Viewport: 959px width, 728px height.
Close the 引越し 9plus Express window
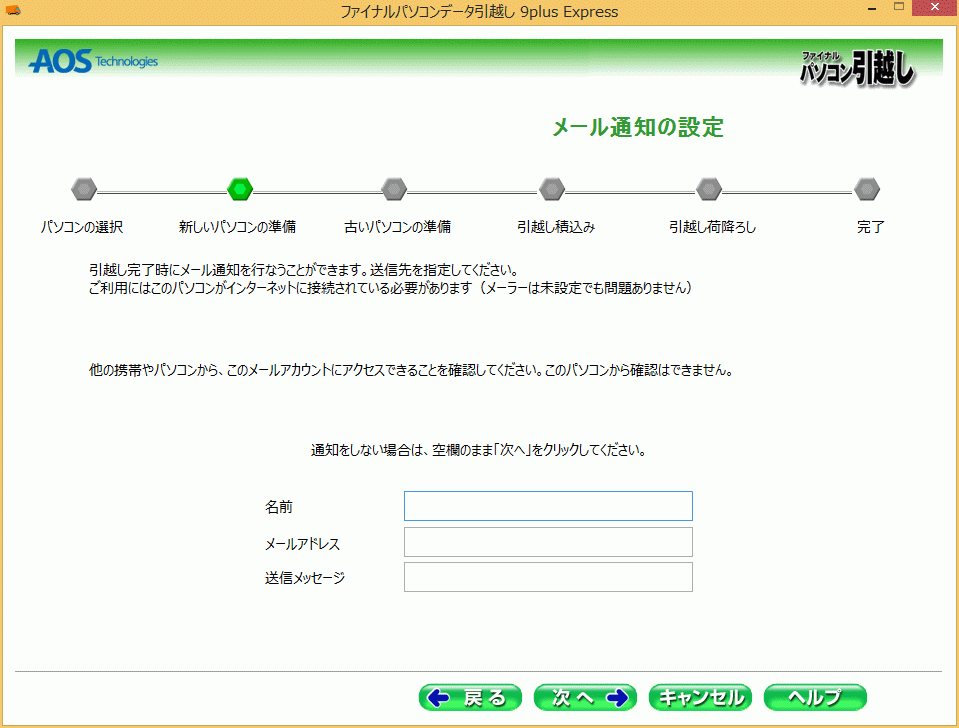point(934,9)
